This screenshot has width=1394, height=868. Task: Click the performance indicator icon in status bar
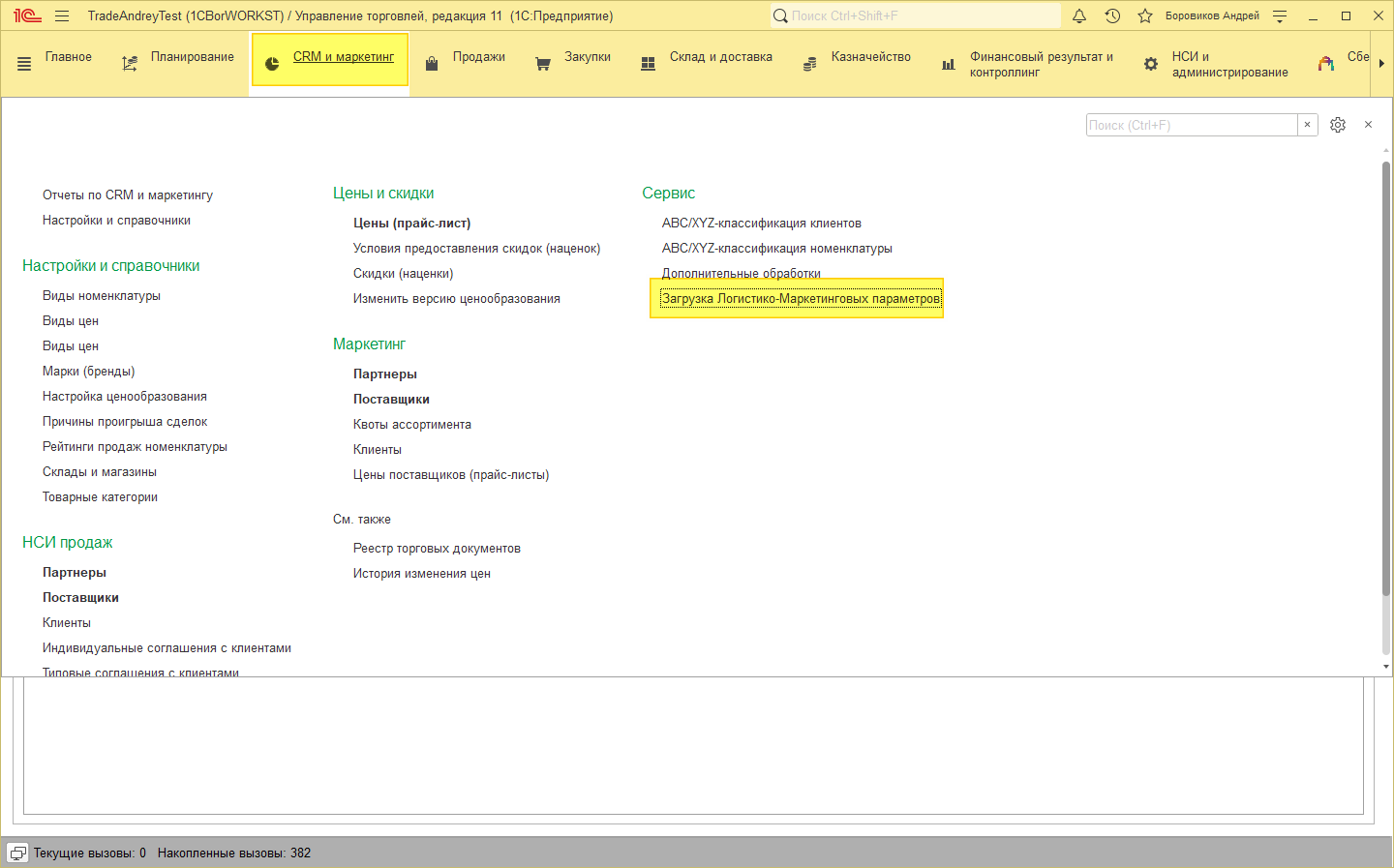(17, 853)
